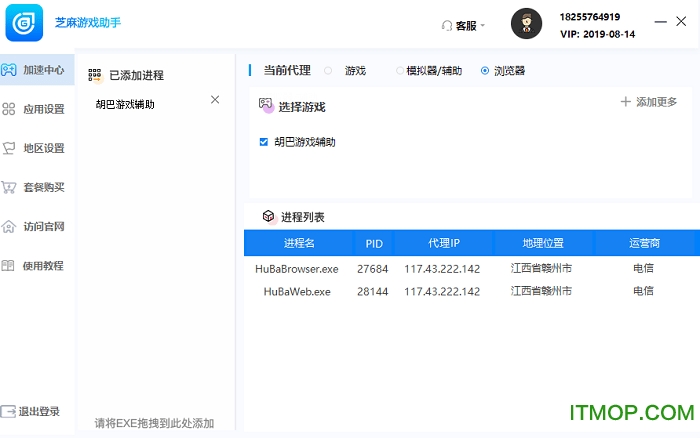Viewport: 700px width, 438px height.
Task: Select the 游戏 proxy radio button
Action: click(328, 71)
